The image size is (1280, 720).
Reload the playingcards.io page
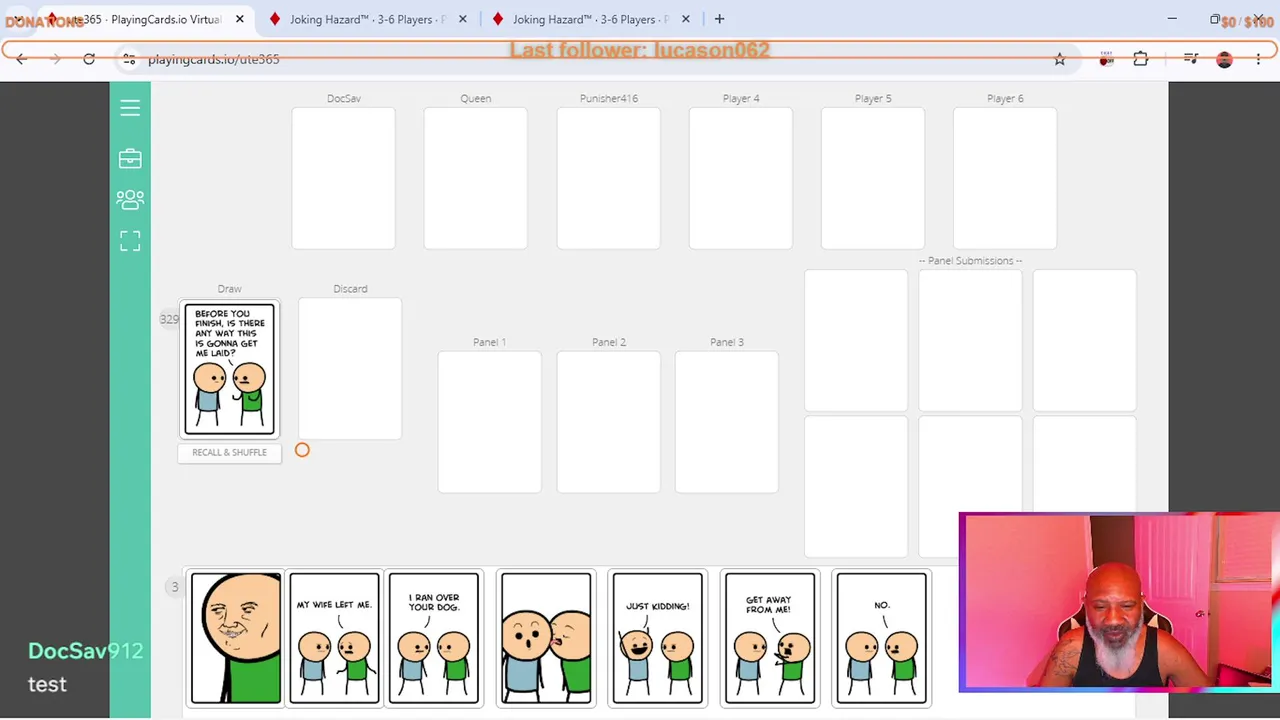(89, 59)
